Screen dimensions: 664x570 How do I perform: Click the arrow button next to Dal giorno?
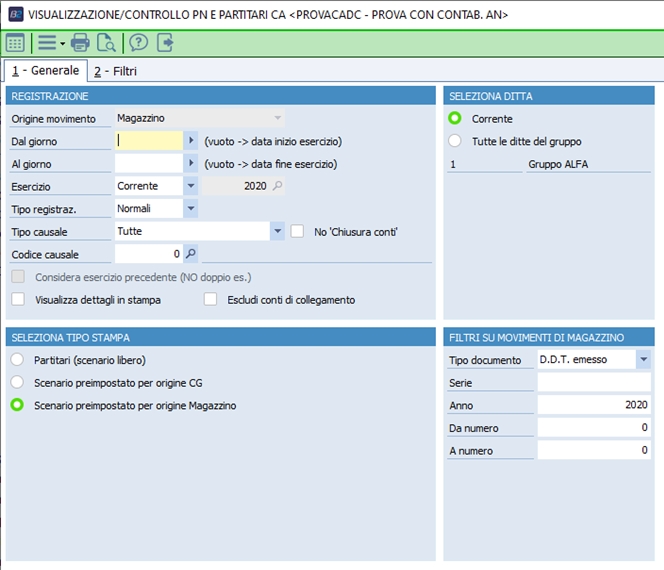pyautogui.click(x=191, y=141)
